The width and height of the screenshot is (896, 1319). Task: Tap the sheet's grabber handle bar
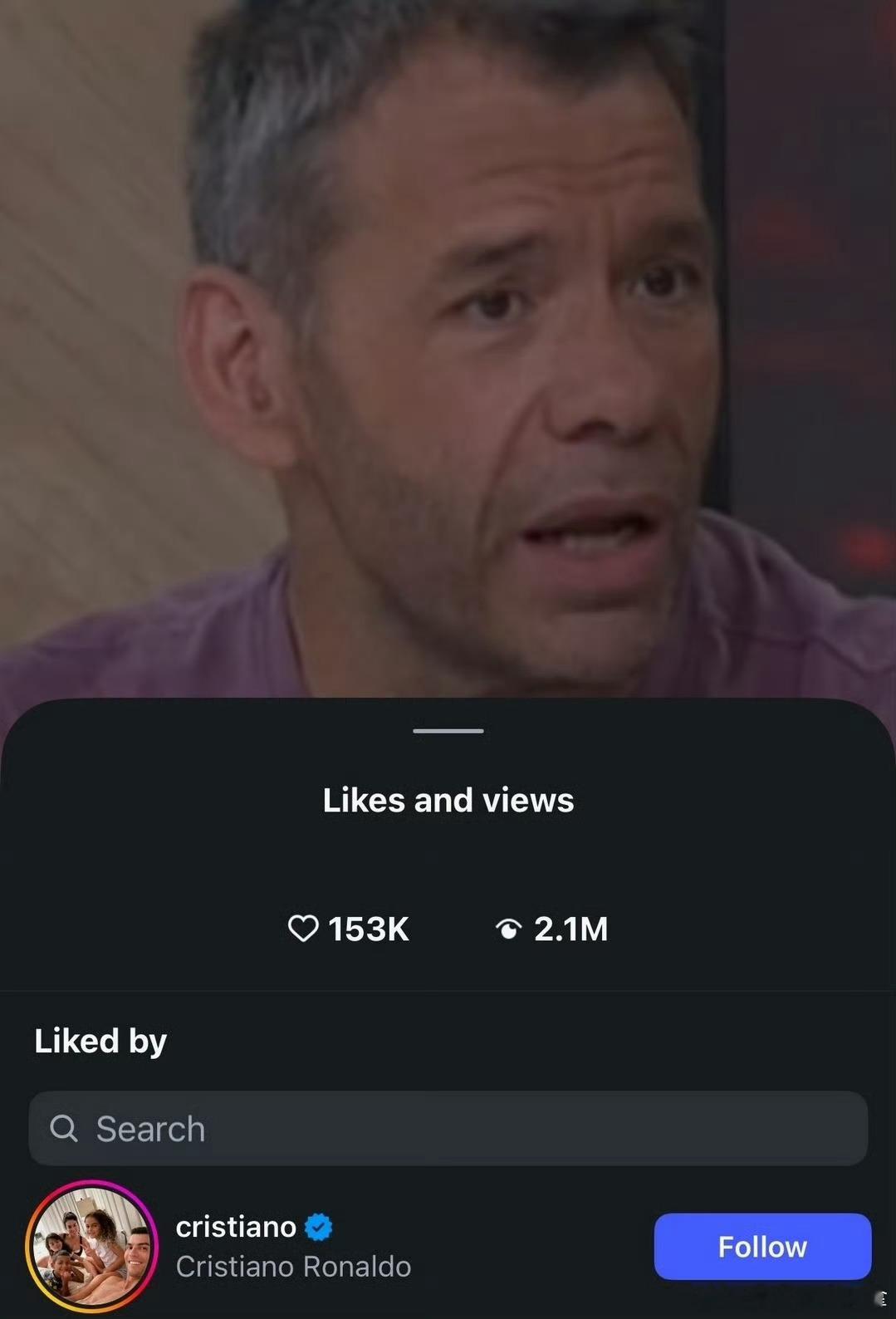click(448, 731)
